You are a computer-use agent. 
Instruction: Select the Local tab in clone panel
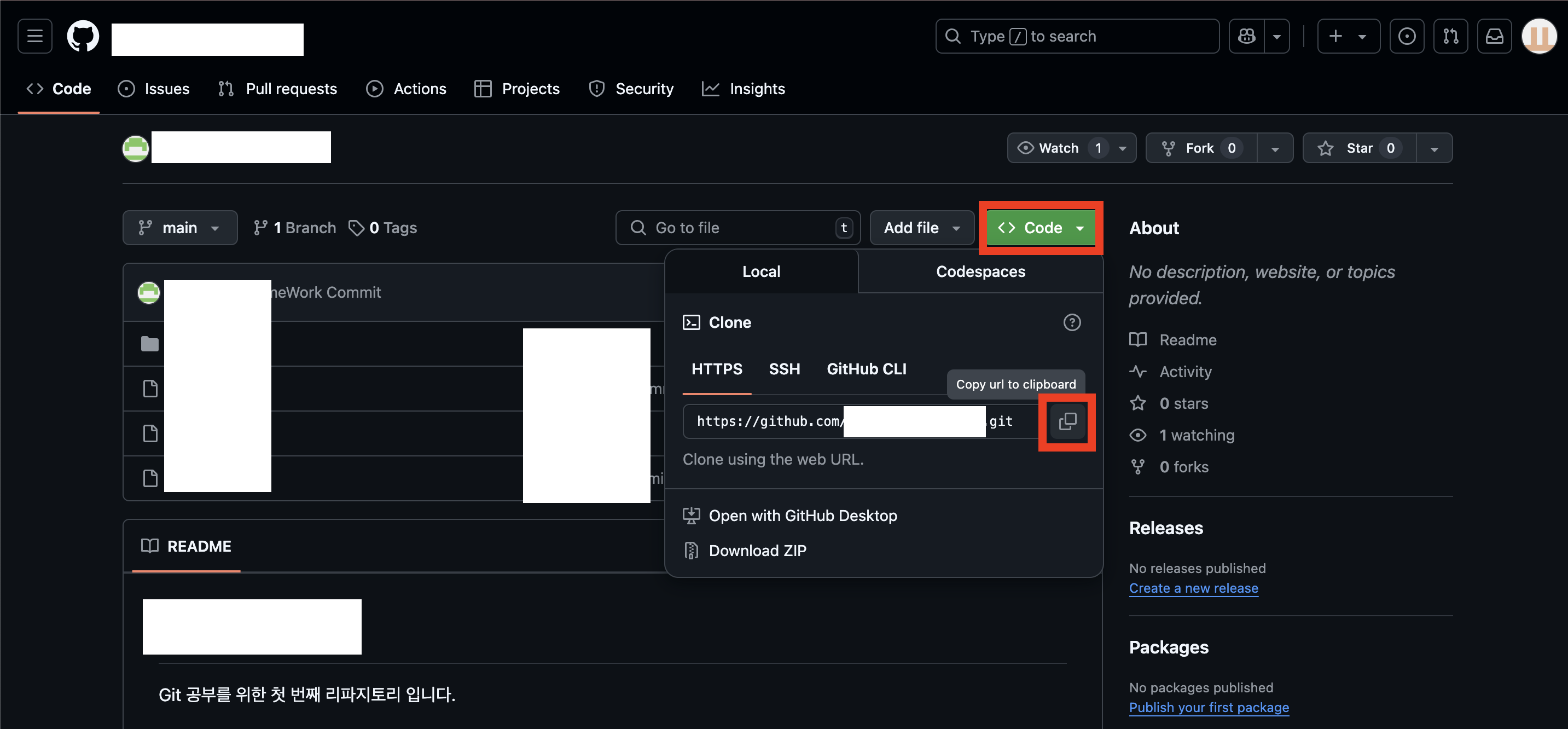pyautogui.click(x=761, y=271)
